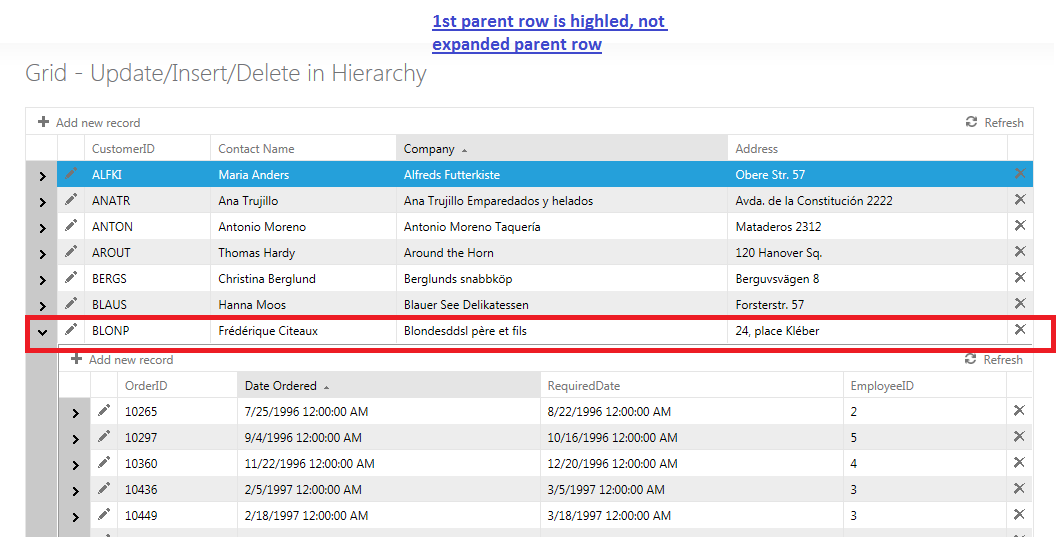Edit the AROUT customer record
1058x537 pixels.
pyautogui.click(x=71, y=252)
